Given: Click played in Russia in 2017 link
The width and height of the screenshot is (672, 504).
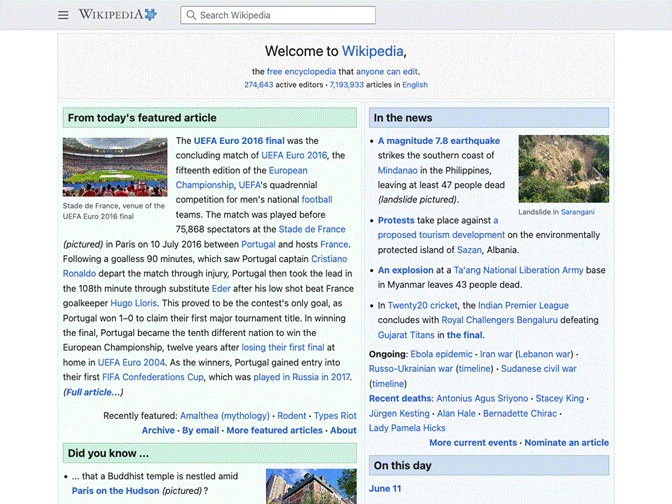Looking at the screenshot, I should pyautogui.click(x=302, y=377).
